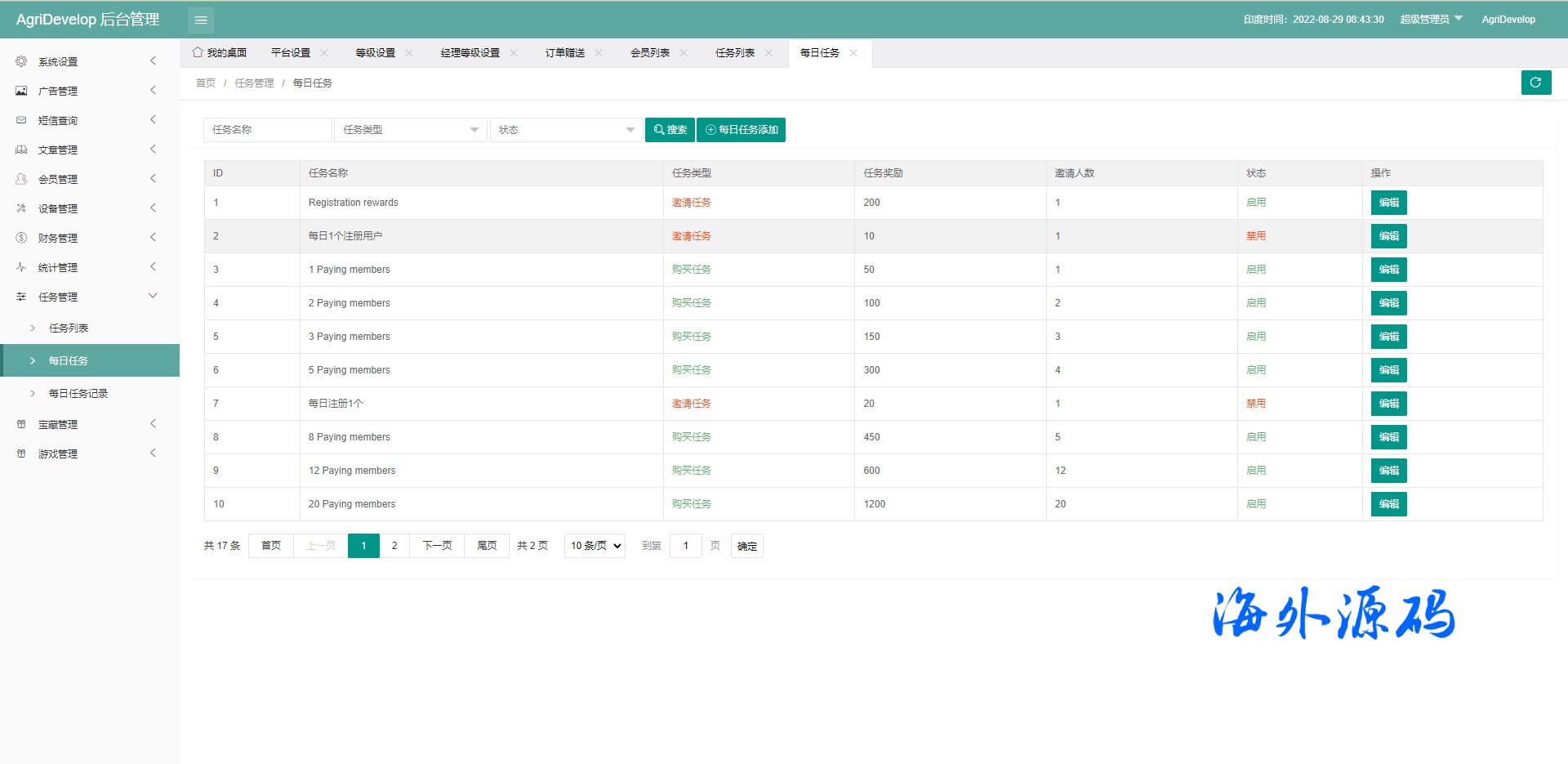Image resolution: width=1568 pixels, height=764 pixels.
Task: Open the 任务类型 dropdown filter
Action: (x=410, y=130)
